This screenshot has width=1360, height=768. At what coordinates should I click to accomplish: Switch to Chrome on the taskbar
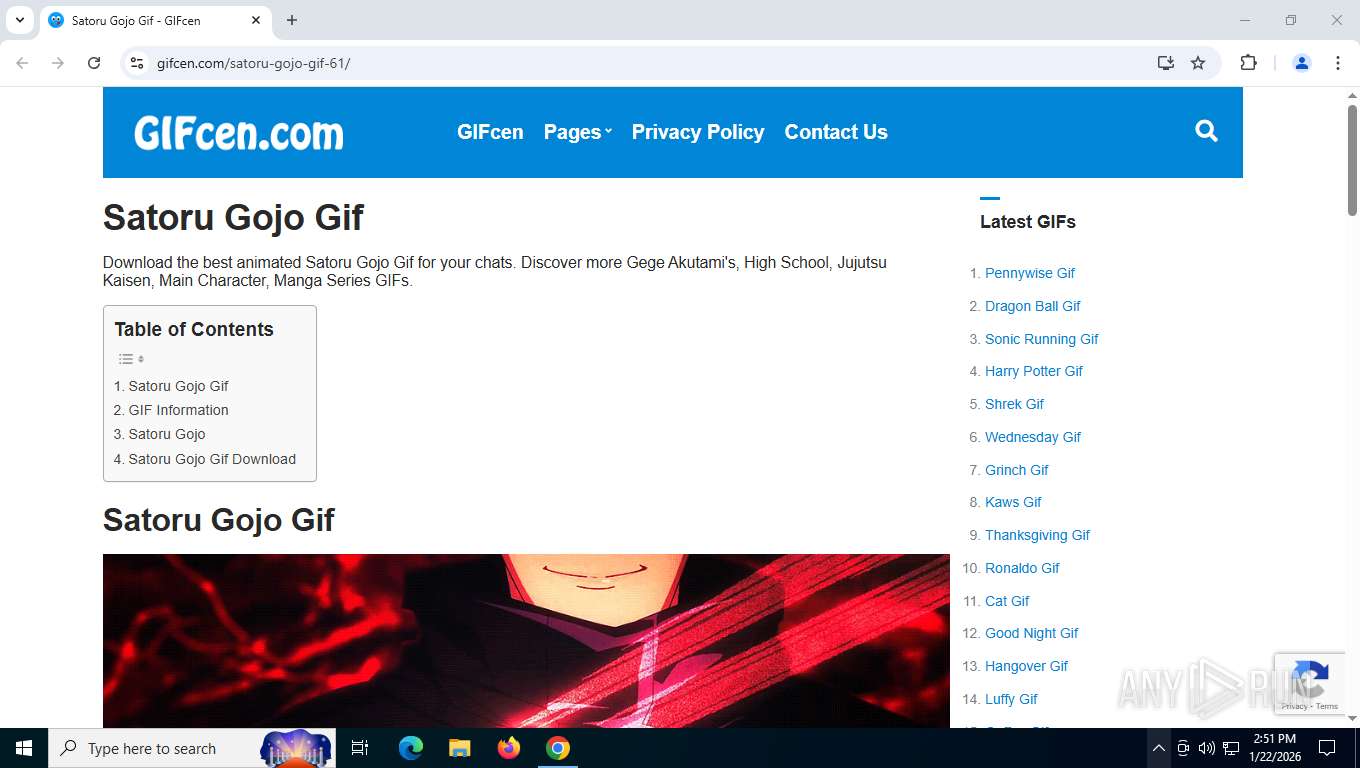click(x=558, y=748)
